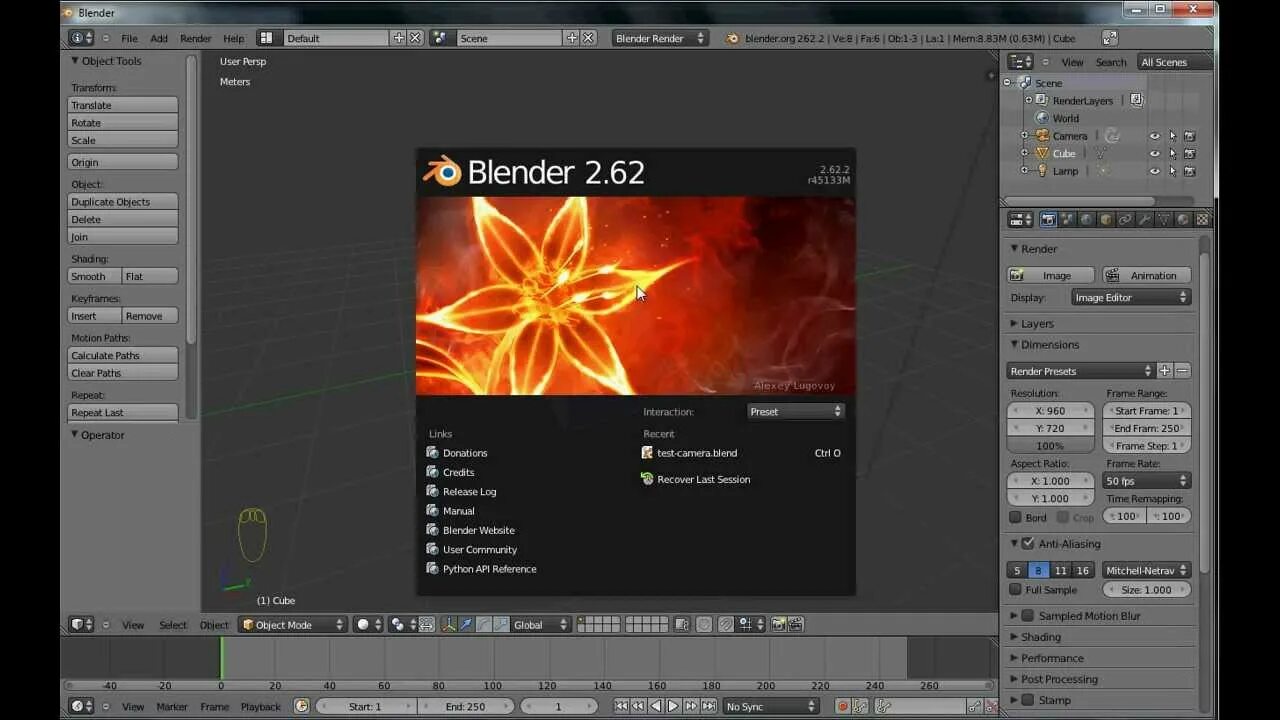Open the Modifiers properties tab wrench icon

[1145, 220]
